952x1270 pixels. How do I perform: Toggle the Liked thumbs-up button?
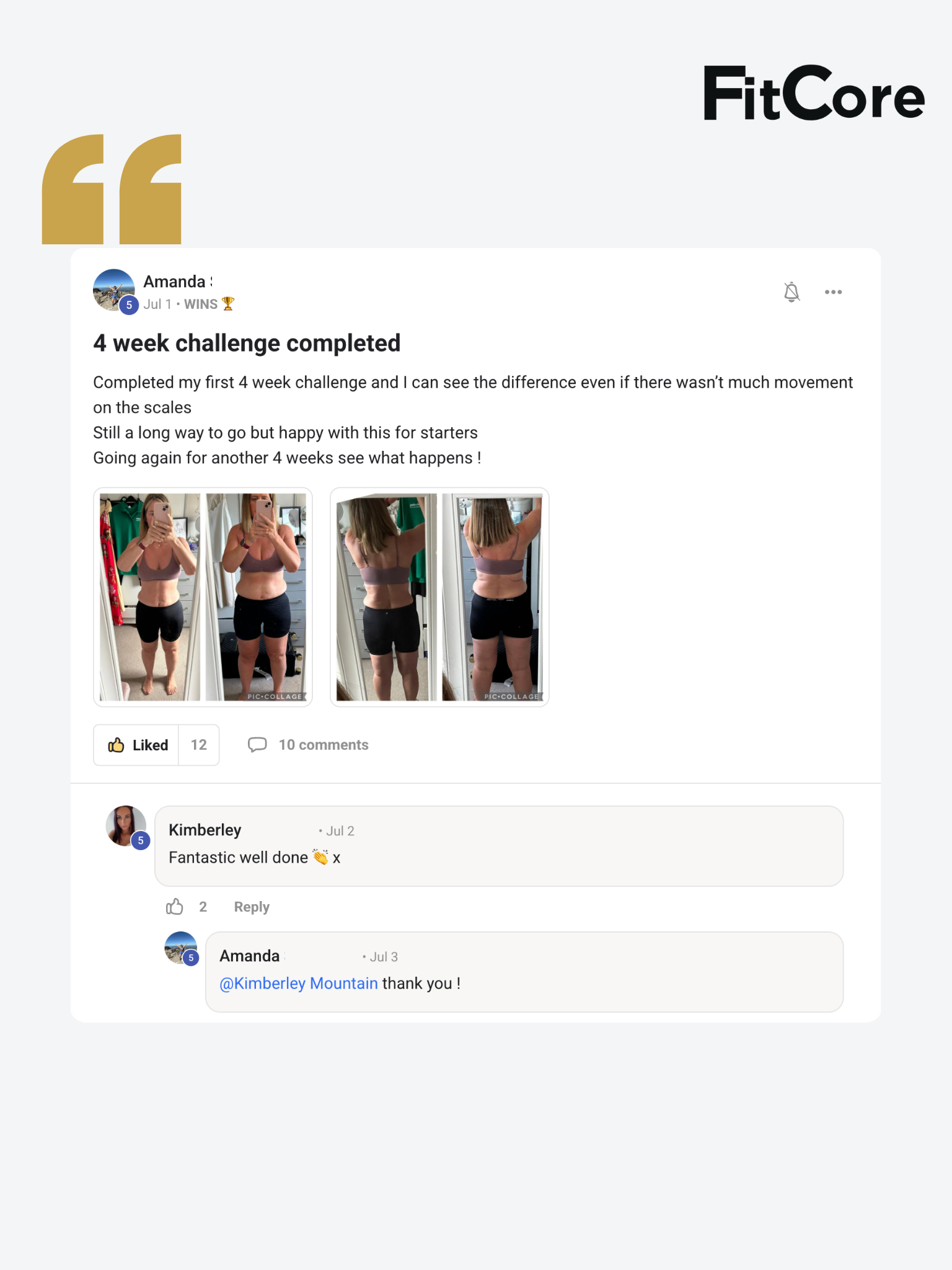136,745
